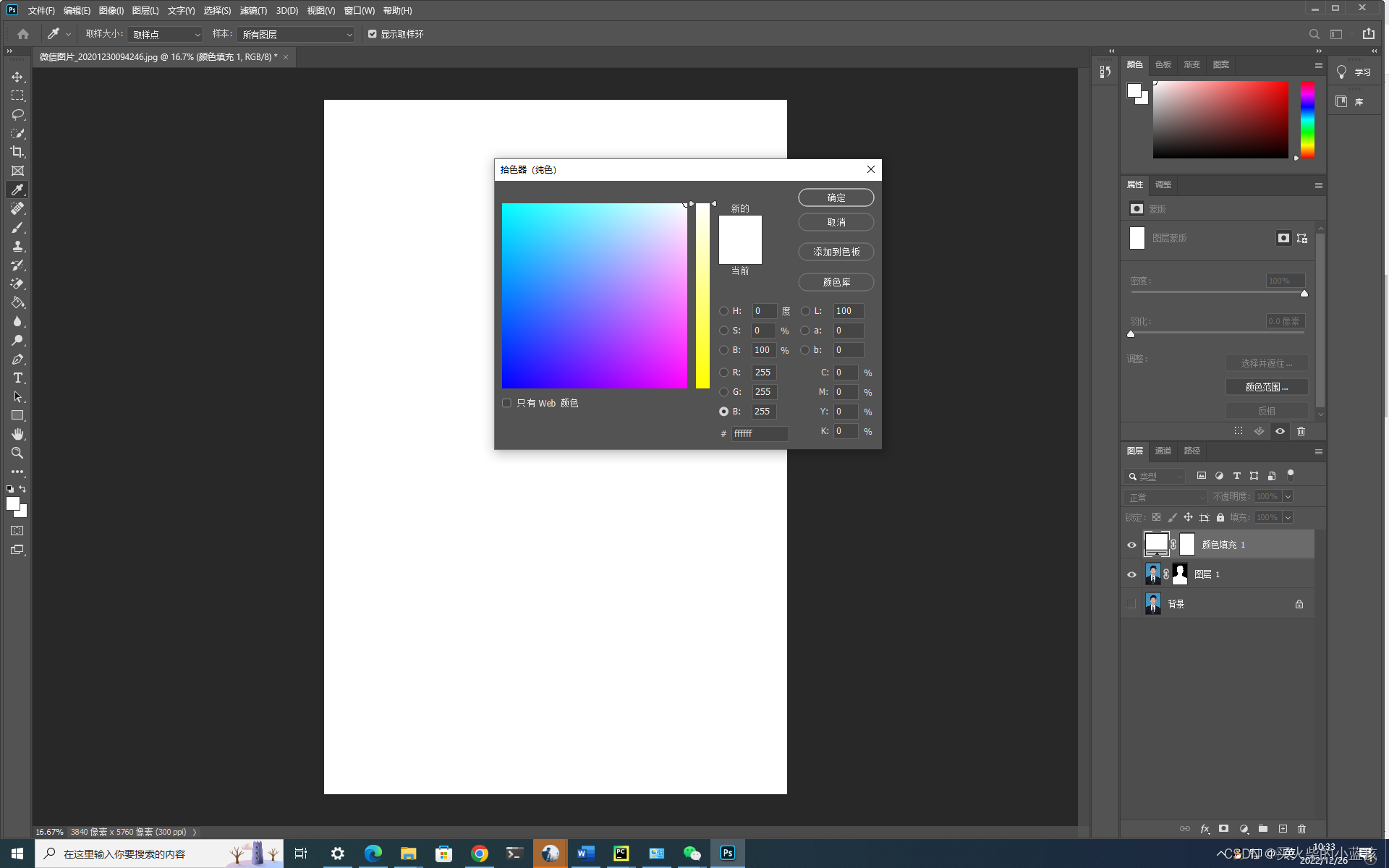This screenshot has height=868, width=1389.
Task: Select the Zoom tool in toolbar
Action: click(17, 453)
